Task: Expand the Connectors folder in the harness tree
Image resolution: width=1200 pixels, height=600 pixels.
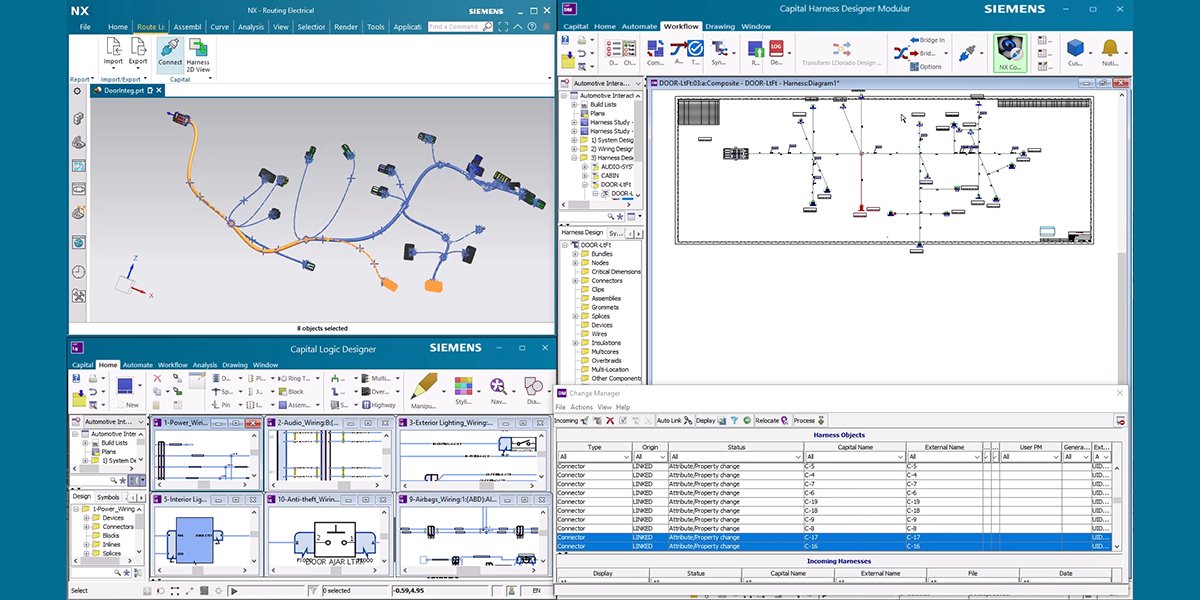Action: pyautogui.click(x=575, y=281)
